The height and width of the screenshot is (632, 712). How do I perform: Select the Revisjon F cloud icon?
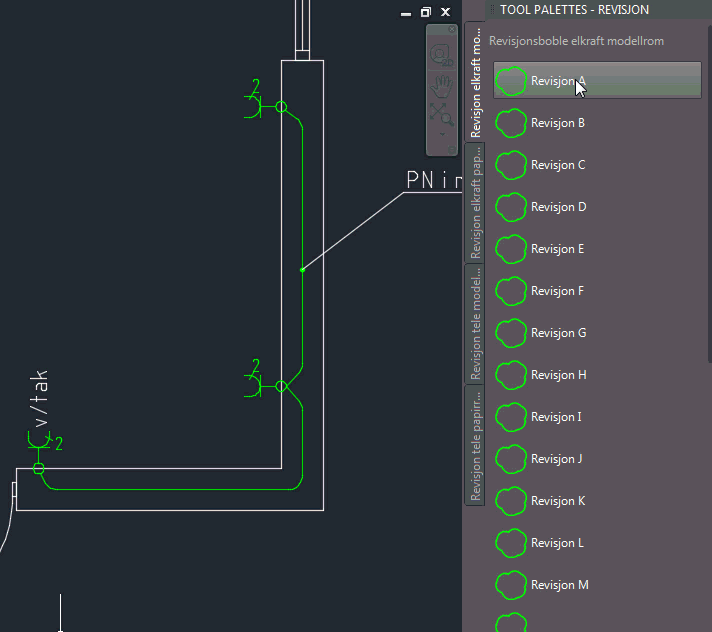pos(512,291)
